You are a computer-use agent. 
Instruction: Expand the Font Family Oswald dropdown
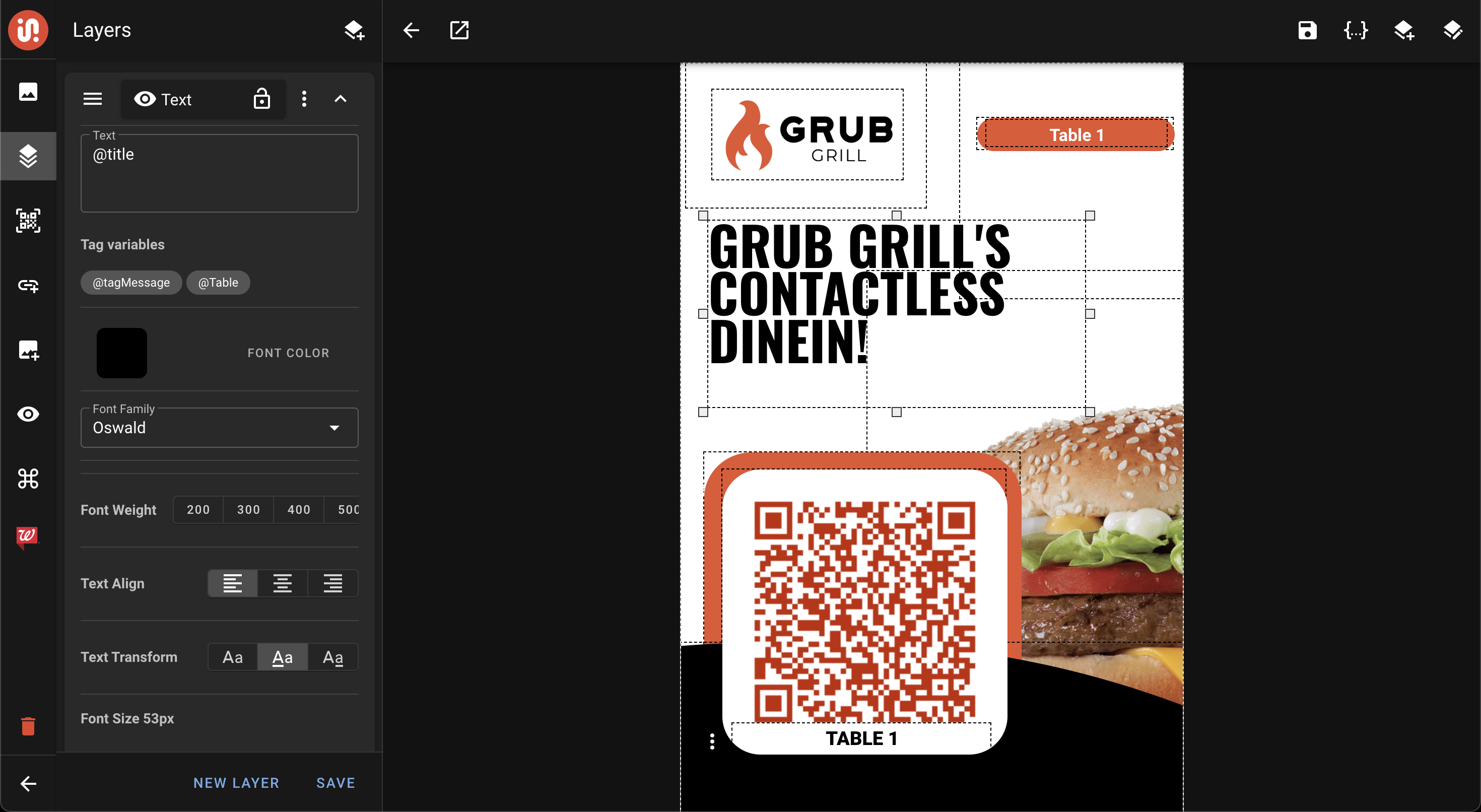335,428
